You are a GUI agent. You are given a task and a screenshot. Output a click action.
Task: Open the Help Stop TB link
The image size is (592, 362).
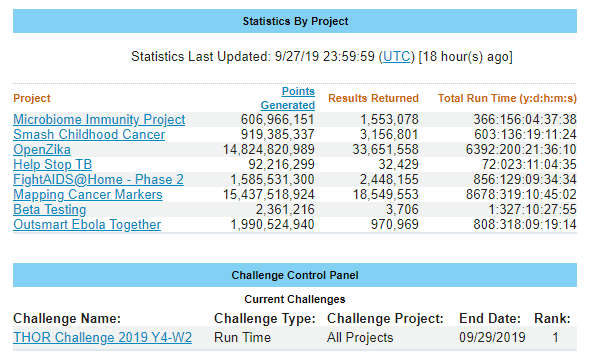coord(52,165)
